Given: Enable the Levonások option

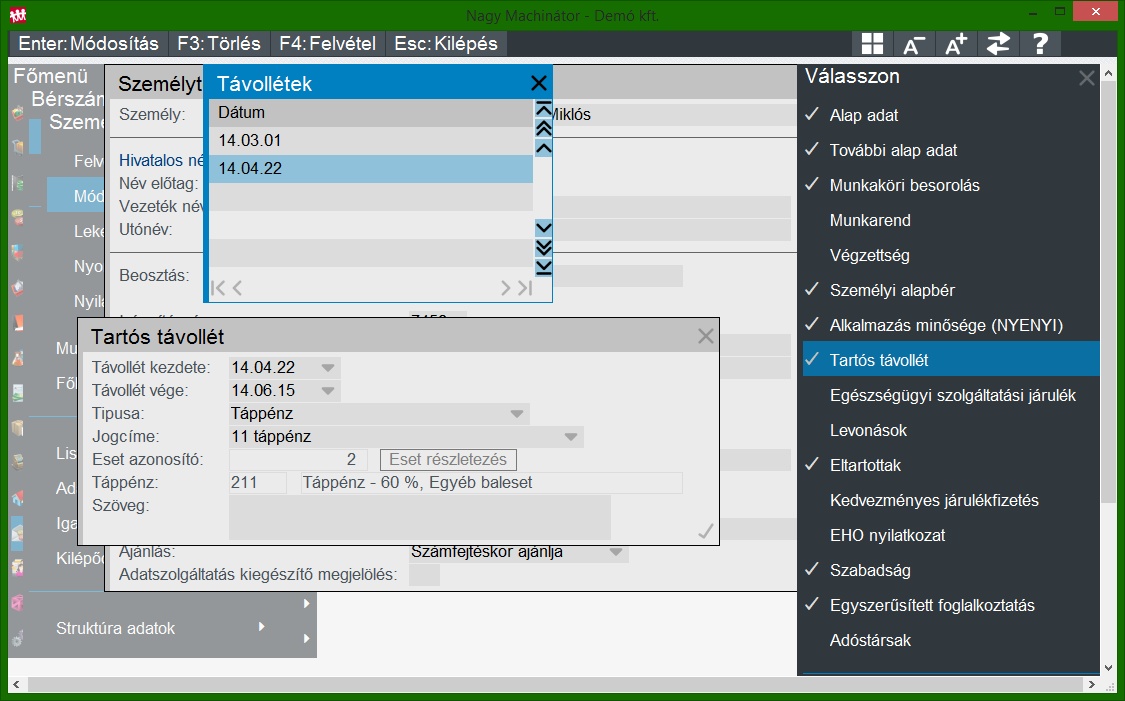Looking at the screenshot, I should (951, 431).
